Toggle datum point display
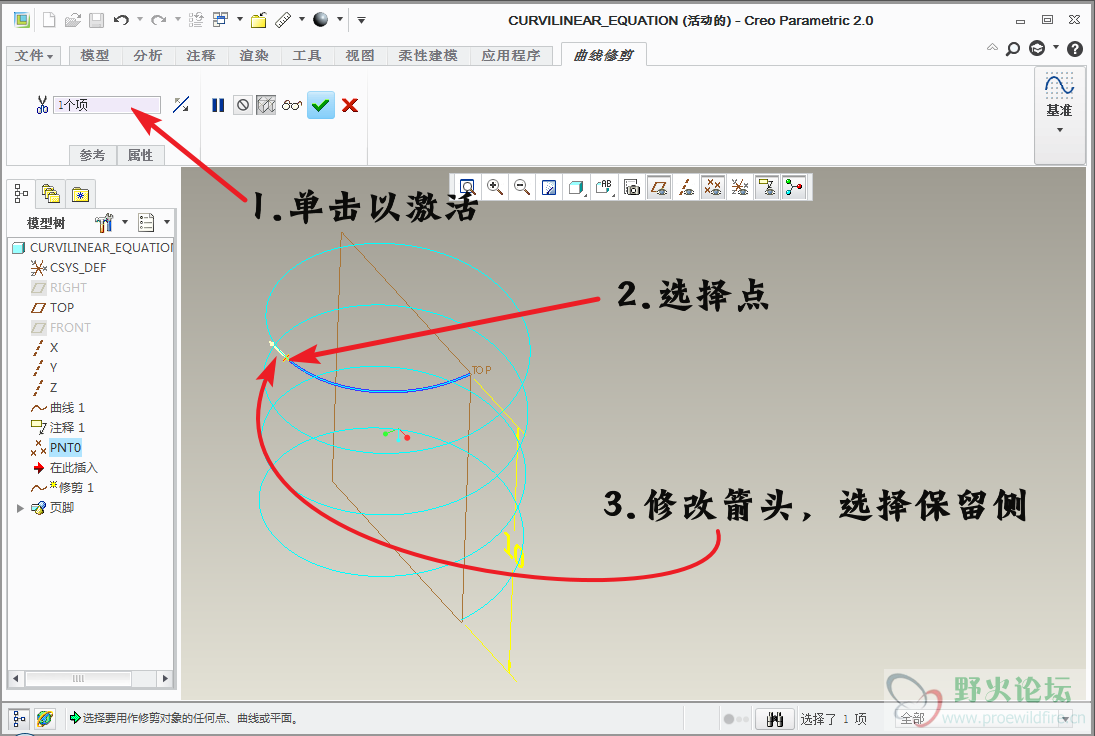Screen dimensions: 1095x736 (712, 187)
